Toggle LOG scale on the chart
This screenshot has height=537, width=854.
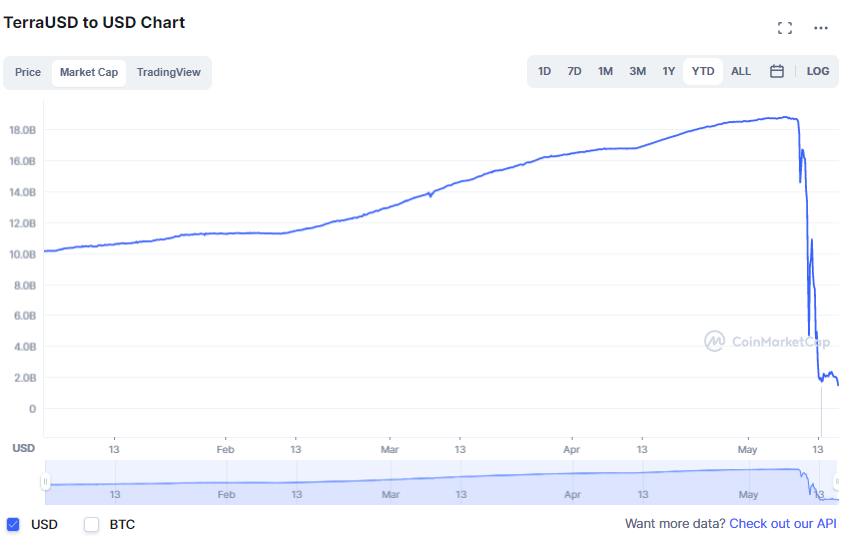(x=818, y=71)
